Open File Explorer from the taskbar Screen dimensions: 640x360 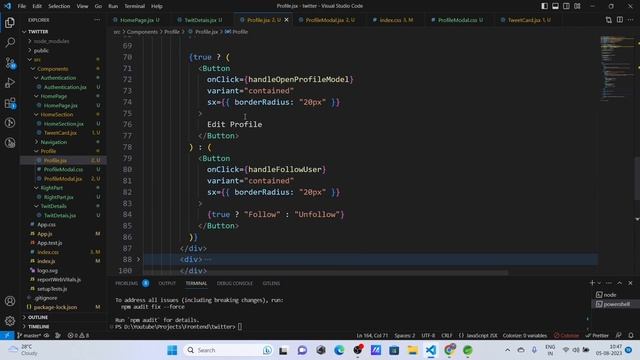(x=413, y=350)
